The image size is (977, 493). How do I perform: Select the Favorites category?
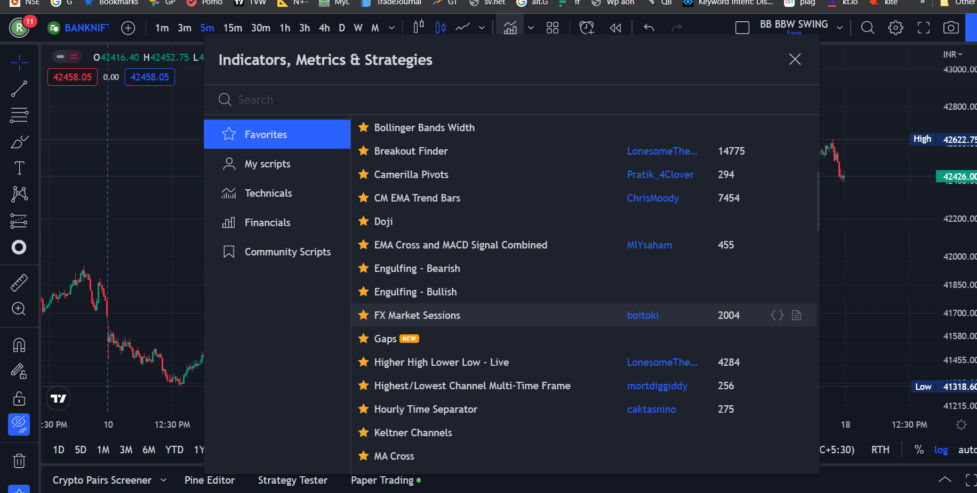(277, 134)
